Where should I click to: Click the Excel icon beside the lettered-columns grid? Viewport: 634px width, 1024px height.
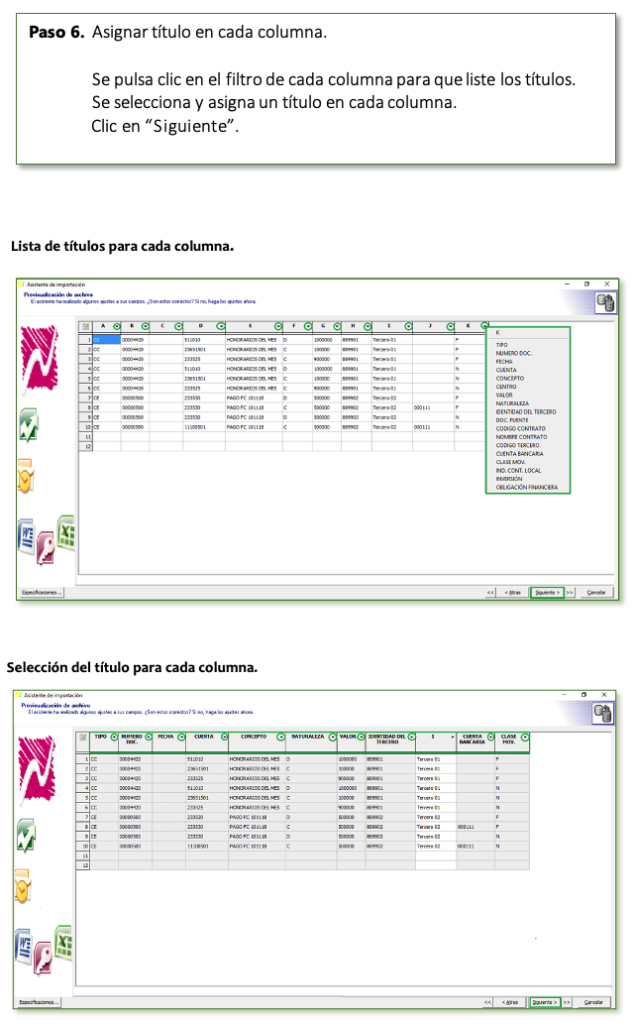coord(67,533)
